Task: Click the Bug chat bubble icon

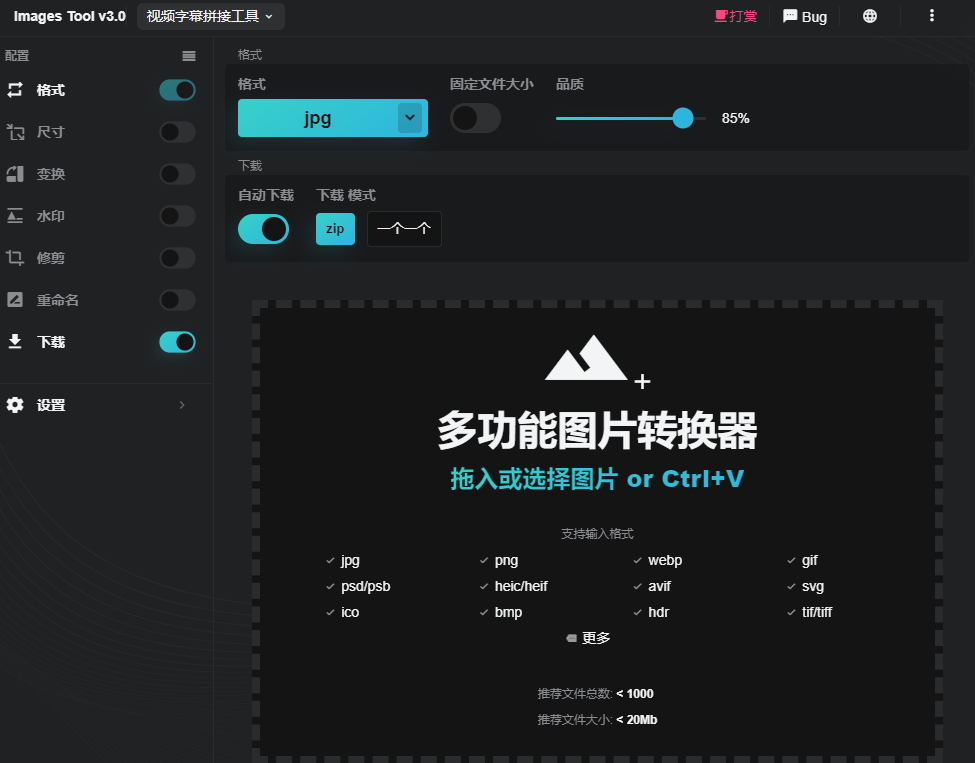Action: (x=790, y=16)
